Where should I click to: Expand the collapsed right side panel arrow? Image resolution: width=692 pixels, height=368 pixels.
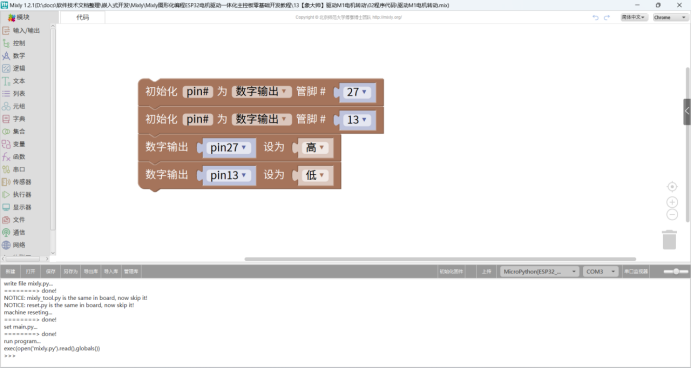coord(687,112)
